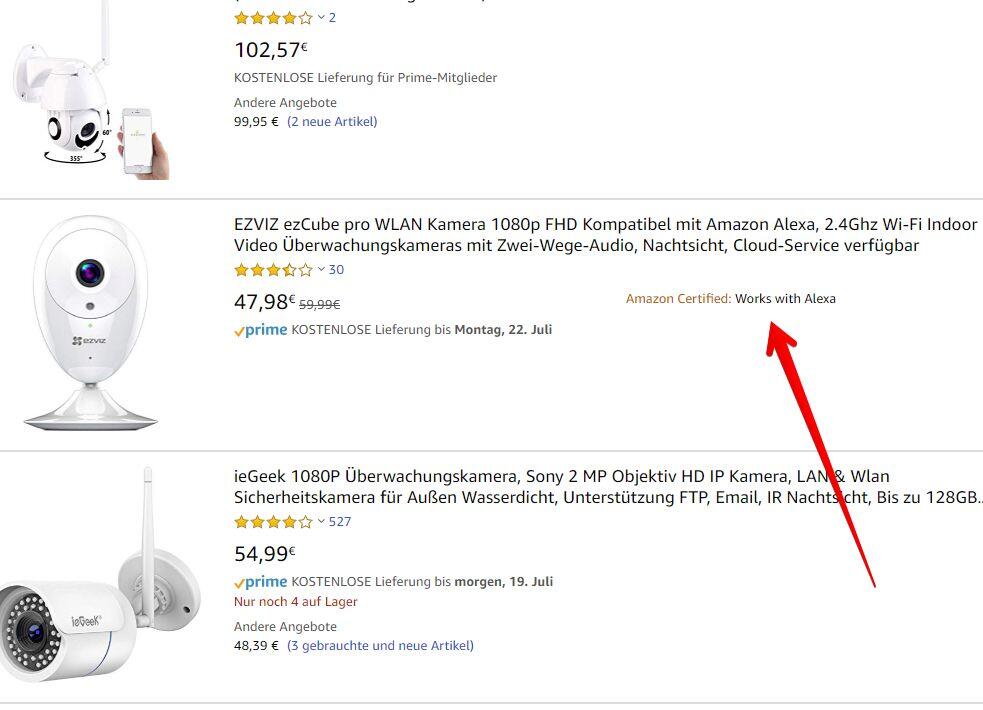Expand the first product's rating chevron
Viewport: 983px width, 710px height.
(x=321, y=18)
